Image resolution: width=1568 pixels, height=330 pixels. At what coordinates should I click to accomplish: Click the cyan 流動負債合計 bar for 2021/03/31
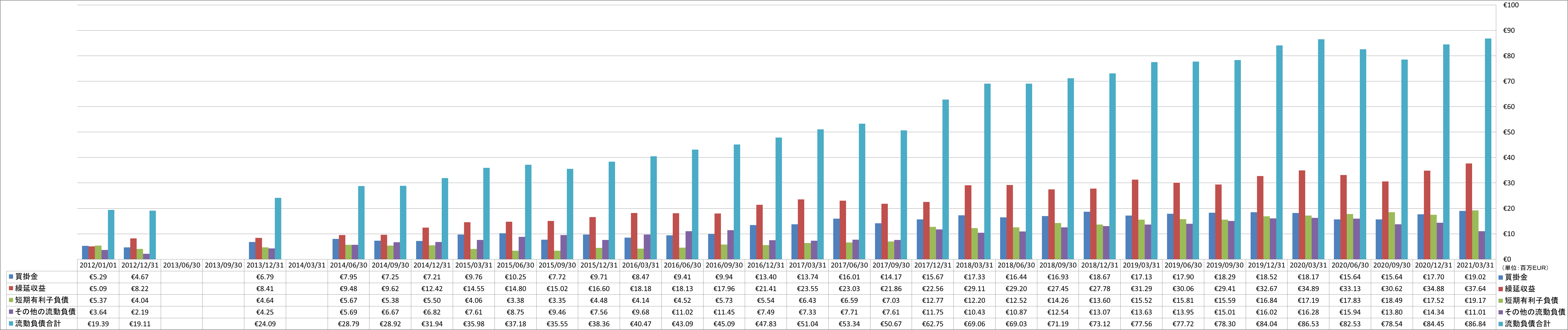(x=1488, y=149)
